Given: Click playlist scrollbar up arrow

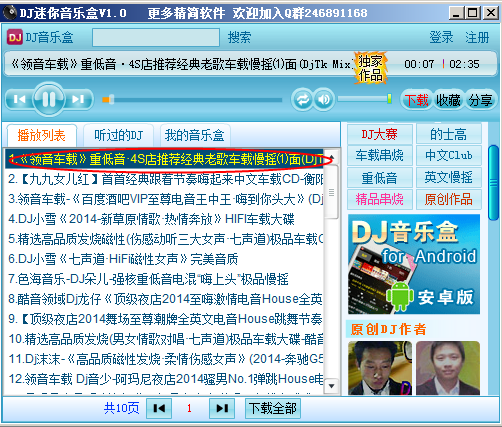Looking at the screenshot, I should coord(332,157).
